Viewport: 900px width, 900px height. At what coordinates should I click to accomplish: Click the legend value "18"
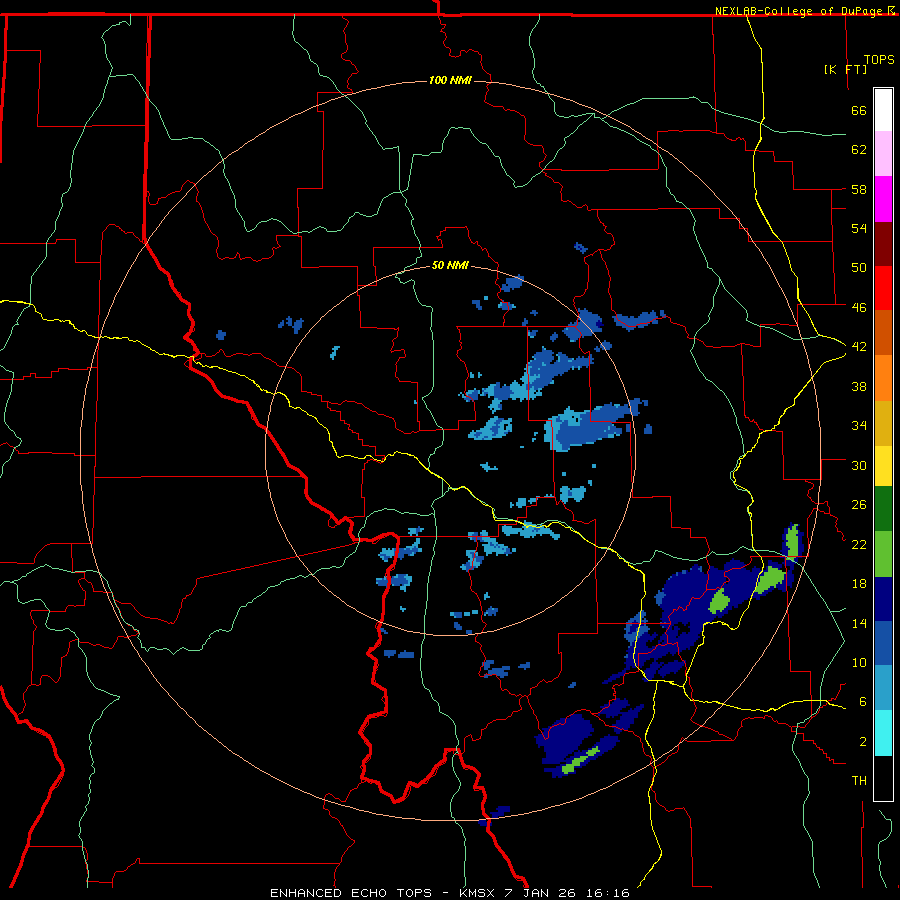point(859,584)
